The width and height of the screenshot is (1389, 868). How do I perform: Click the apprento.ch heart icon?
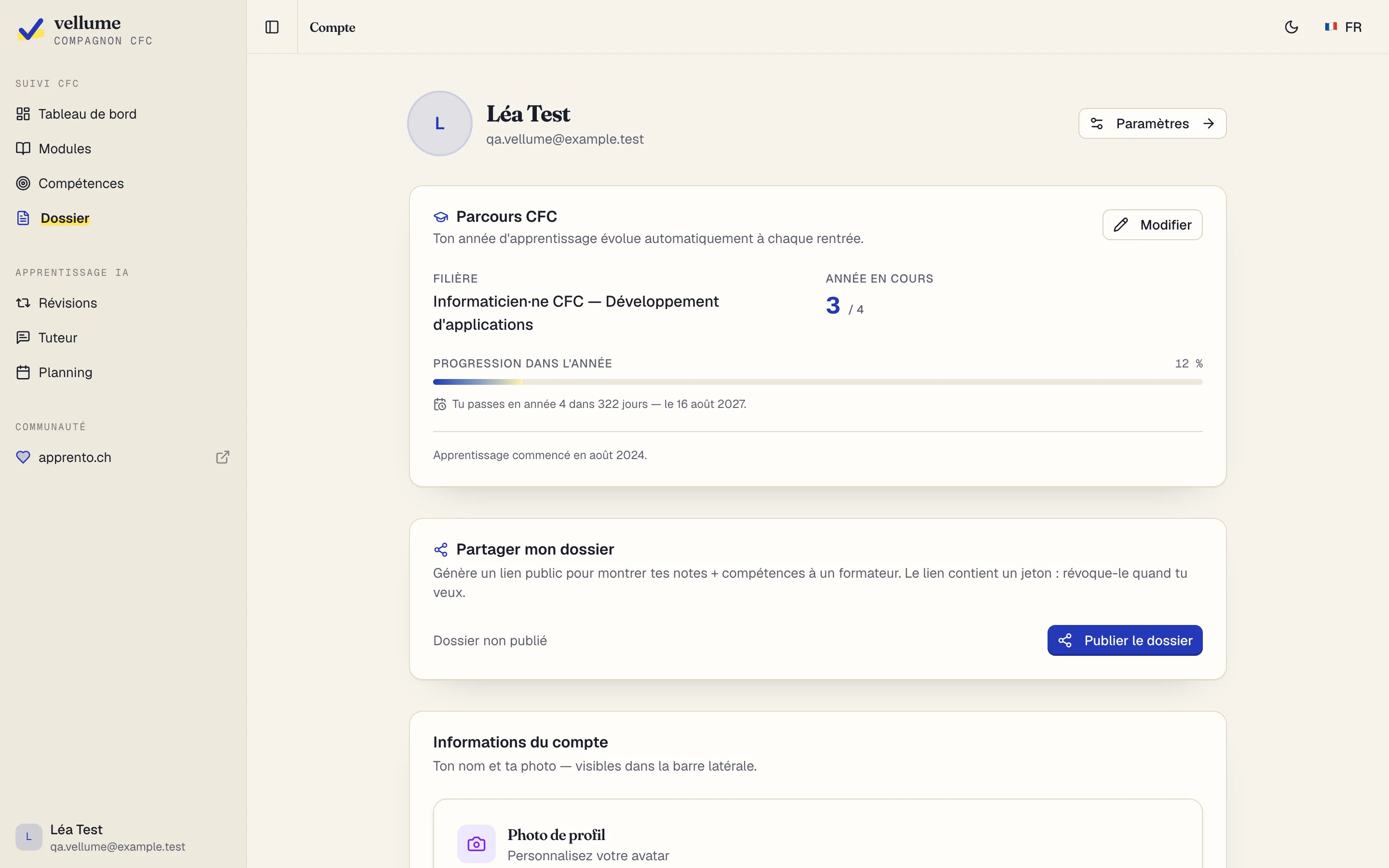click(23, 457)
